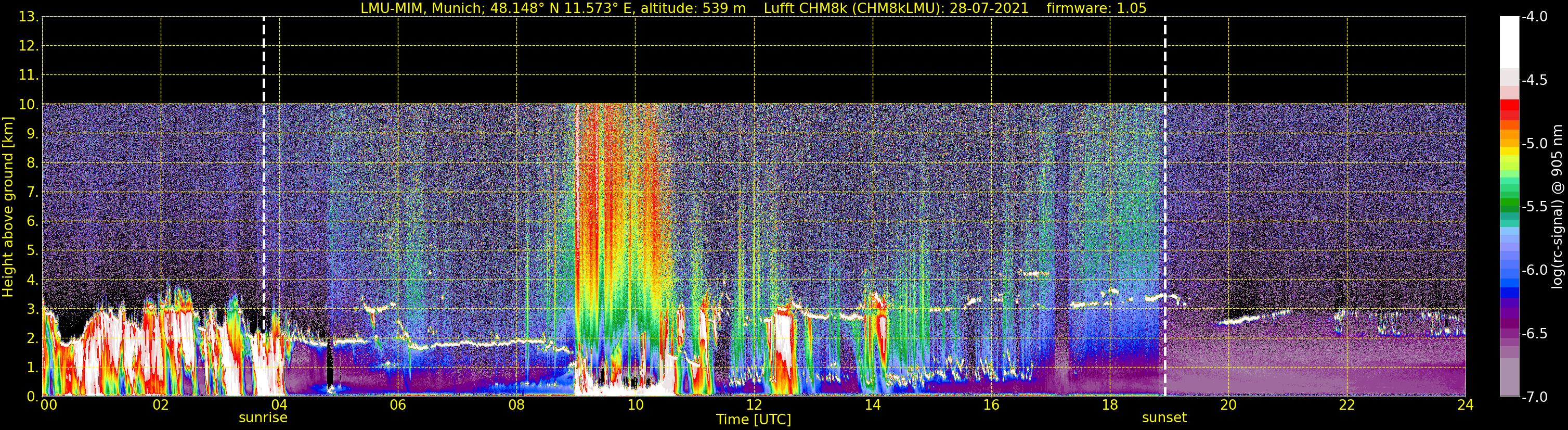Click the height axis tick "13."
The height and width of the screenshot is (430, 1568).
pos(29,17)
